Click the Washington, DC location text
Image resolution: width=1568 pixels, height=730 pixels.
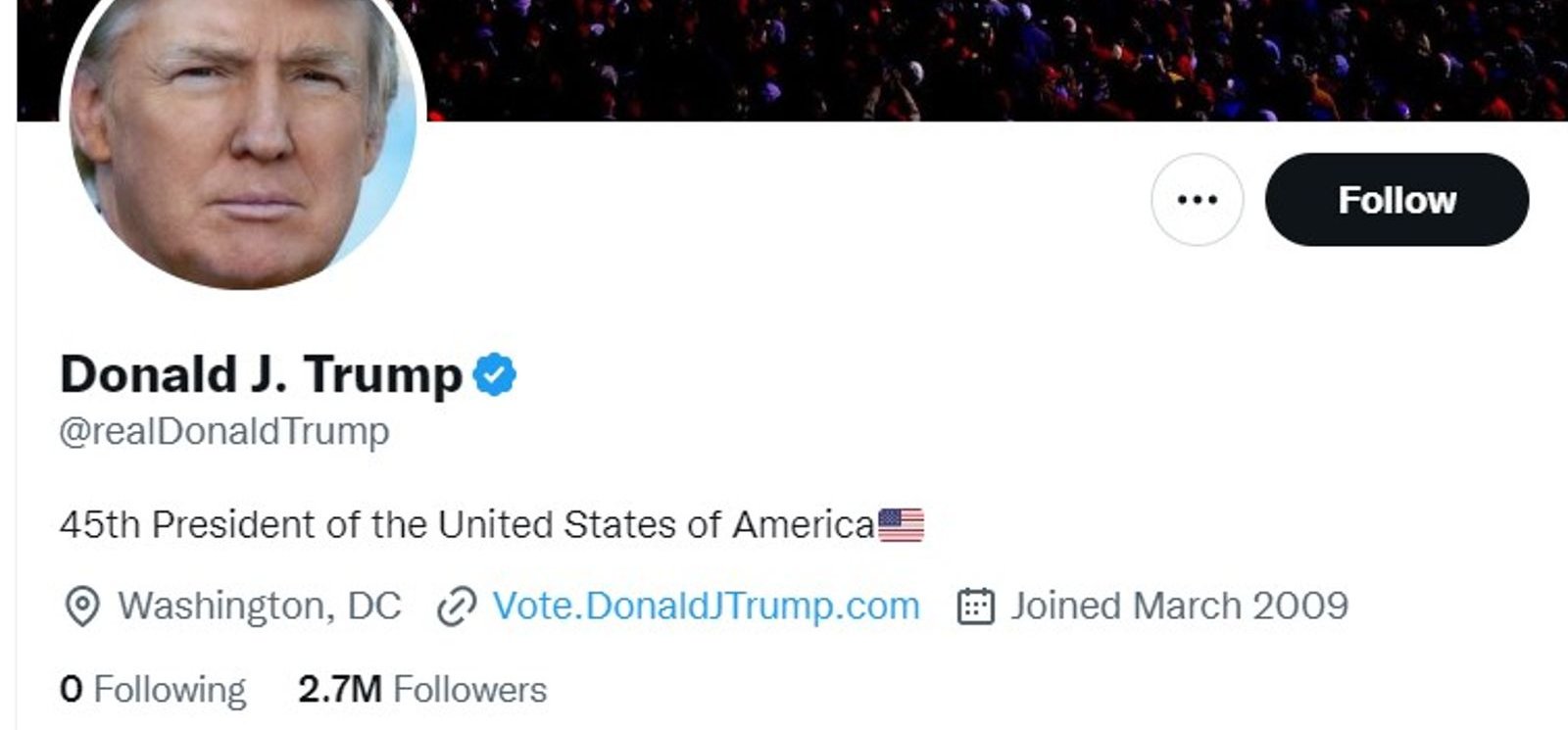coord(260,607)
